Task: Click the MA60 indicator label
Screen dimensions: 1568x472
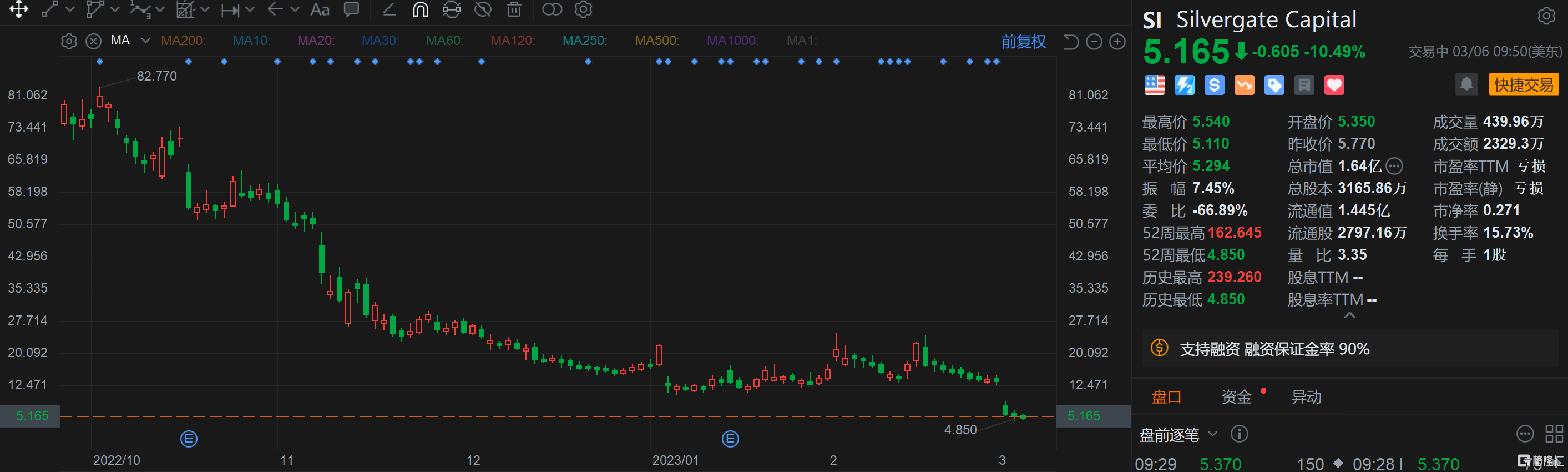Action: (x=444, y=41)
